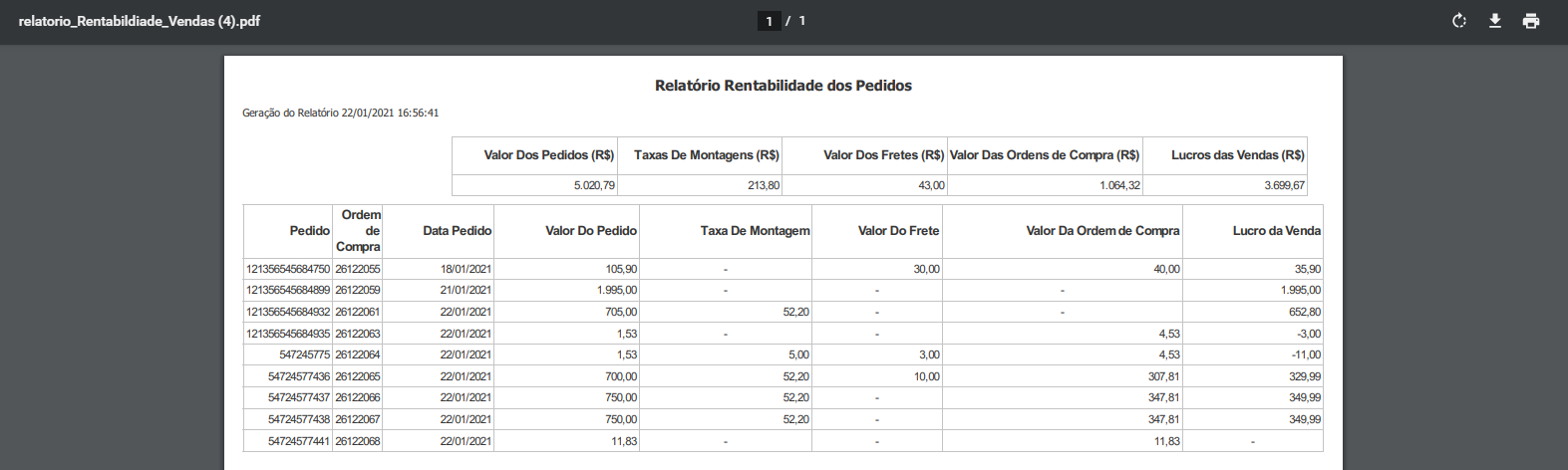The width and height of the screenshot is (1568, 470).
Task: Click the pedido value 700,00
Action: click(621, 376)
